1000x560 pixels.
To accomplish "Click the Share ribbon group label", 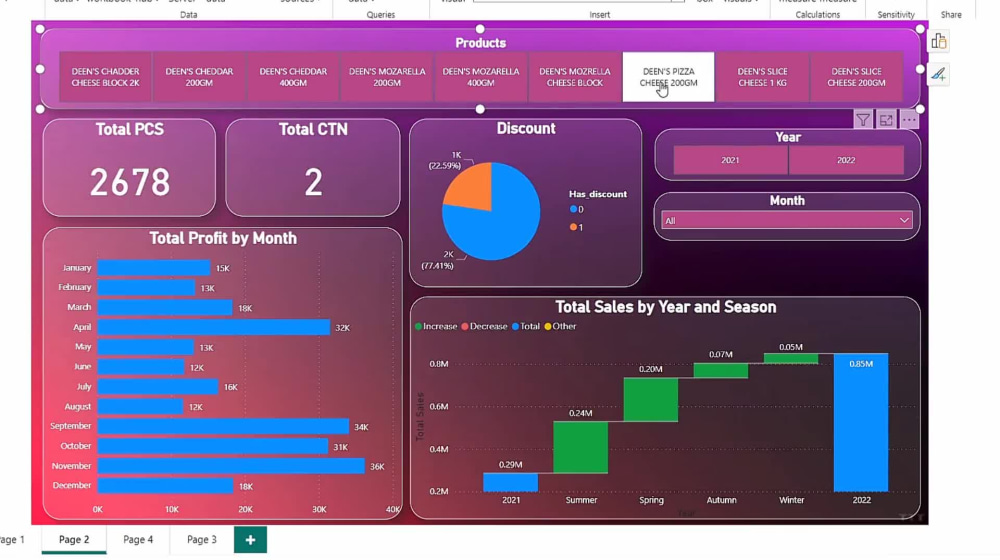I will [x=951, y=15].
